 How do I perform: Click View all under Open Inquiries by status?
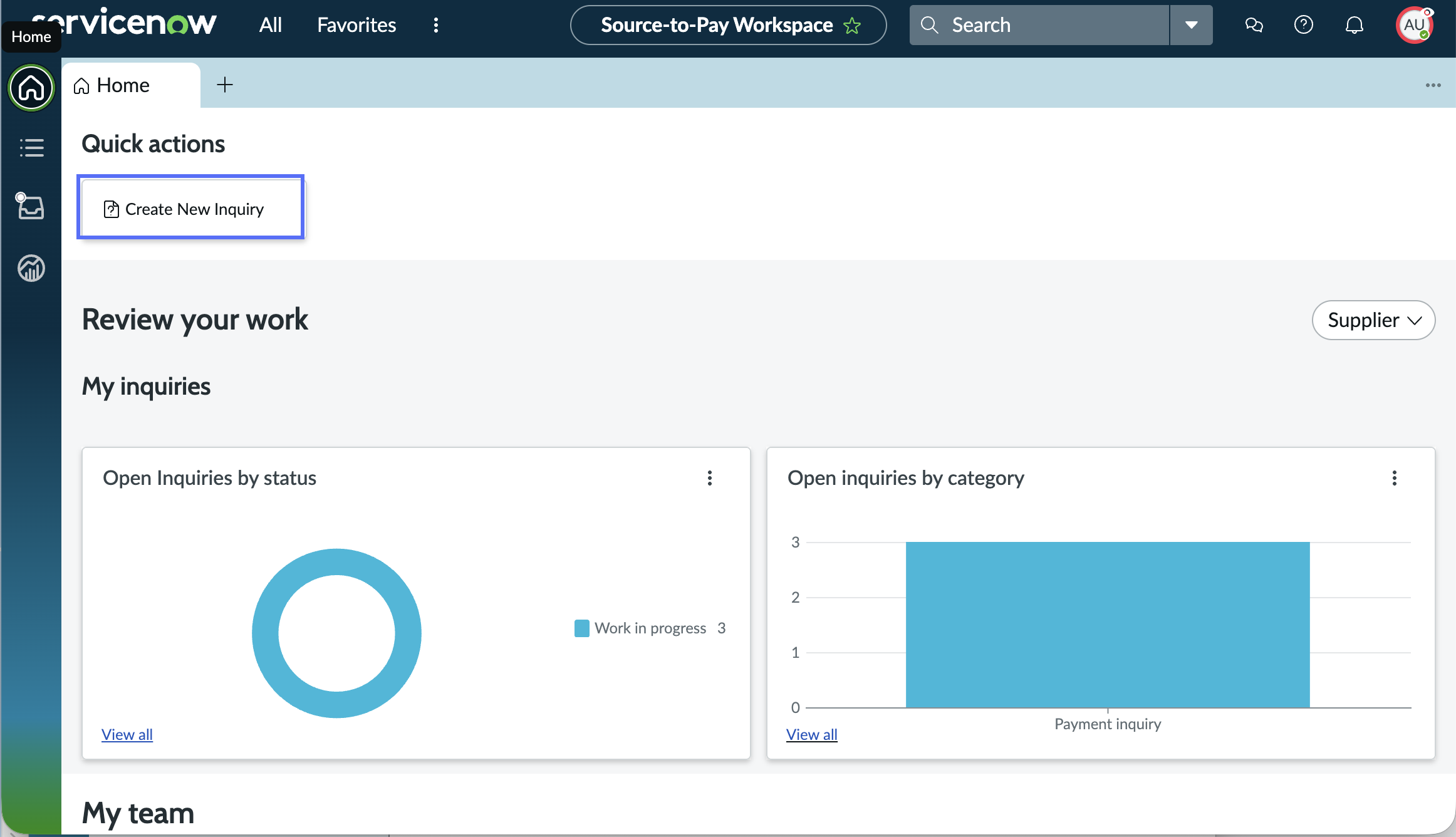tap(127, 734)
